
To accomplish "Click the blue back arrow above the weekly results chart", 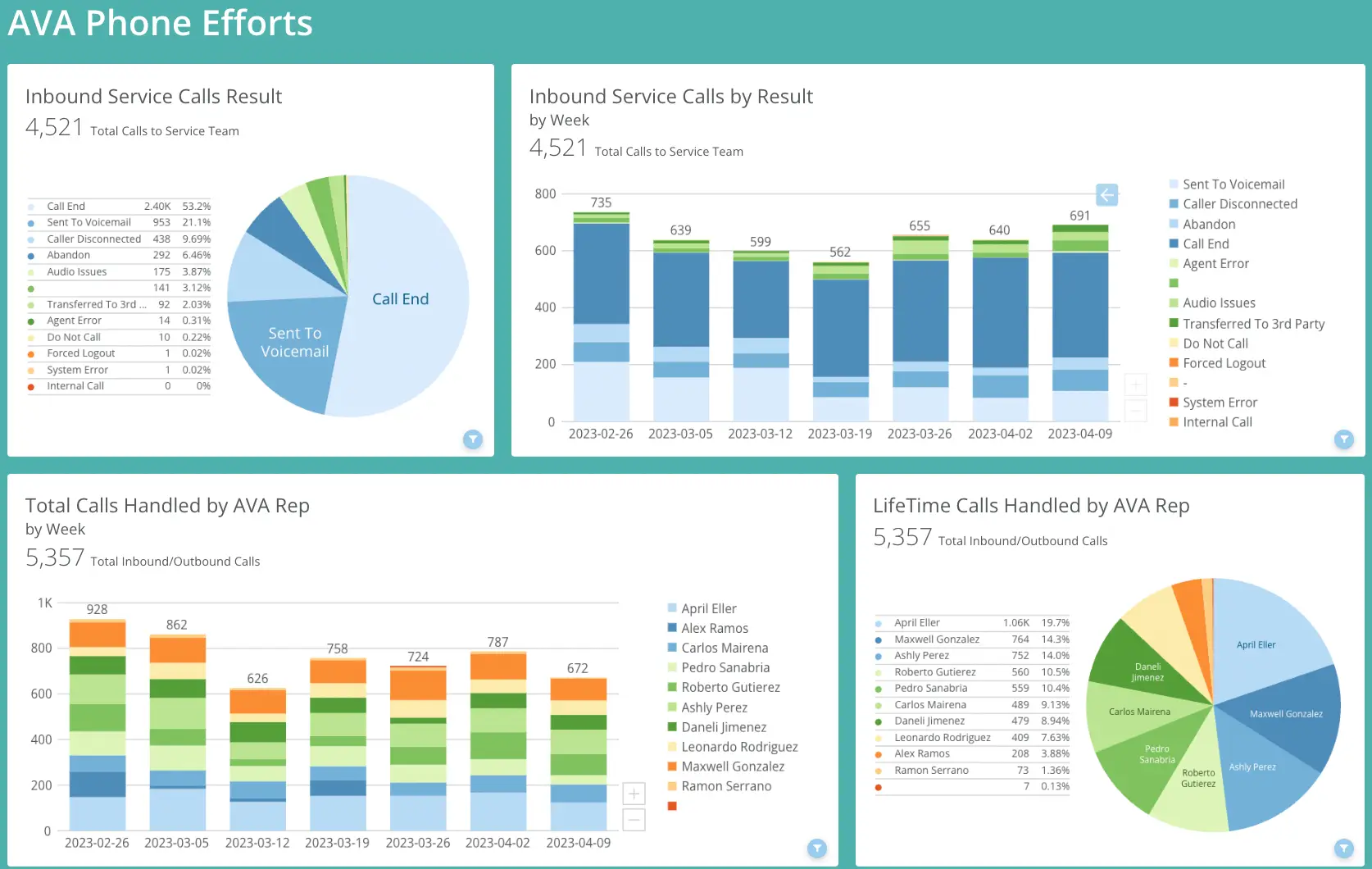I will [1106, 195].
